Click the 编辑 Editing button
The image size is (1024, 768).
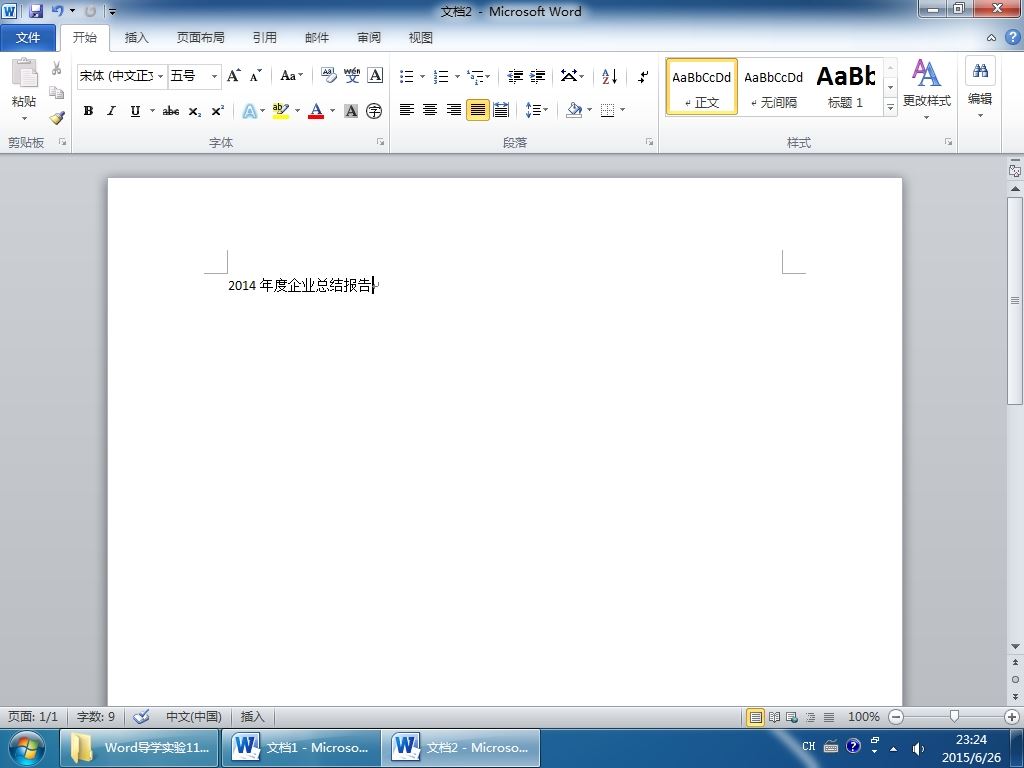pyautogui.click(x=980, y=88)
